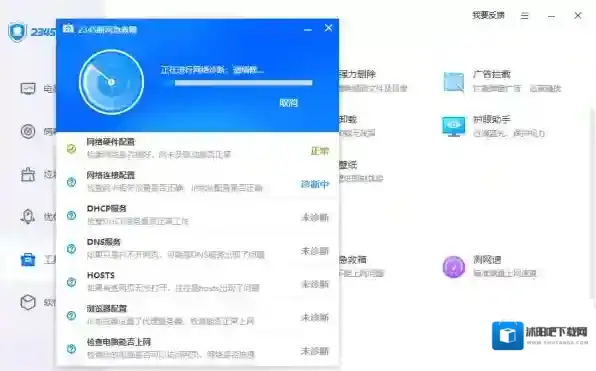Click the status icon beside HOSTS

(x=71, y=282)
